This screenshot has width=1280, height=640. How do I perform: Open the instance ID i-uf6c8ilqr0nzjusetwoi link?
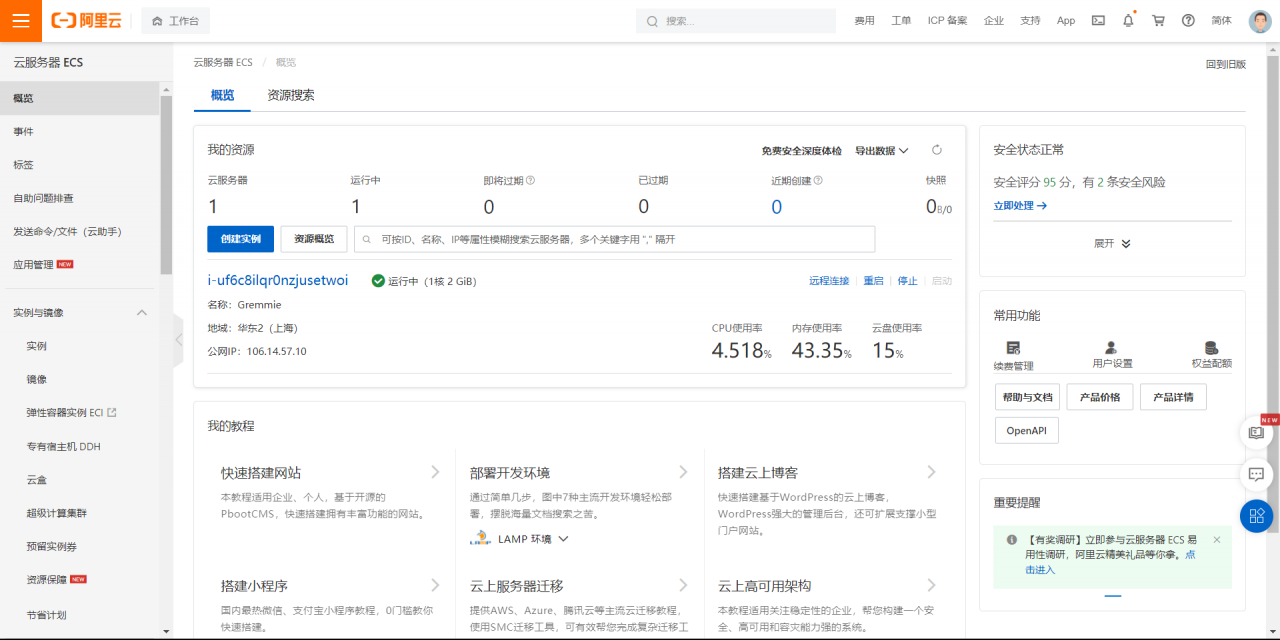277,281
